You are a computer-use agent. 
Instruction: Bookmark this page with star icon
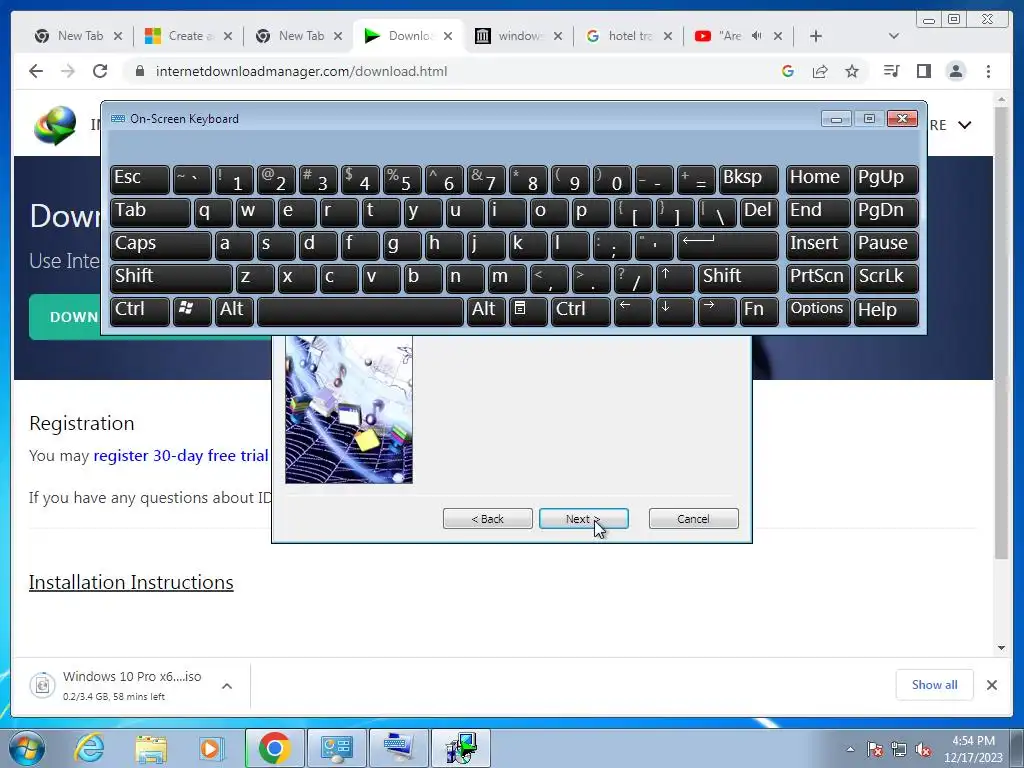point(852,71)
